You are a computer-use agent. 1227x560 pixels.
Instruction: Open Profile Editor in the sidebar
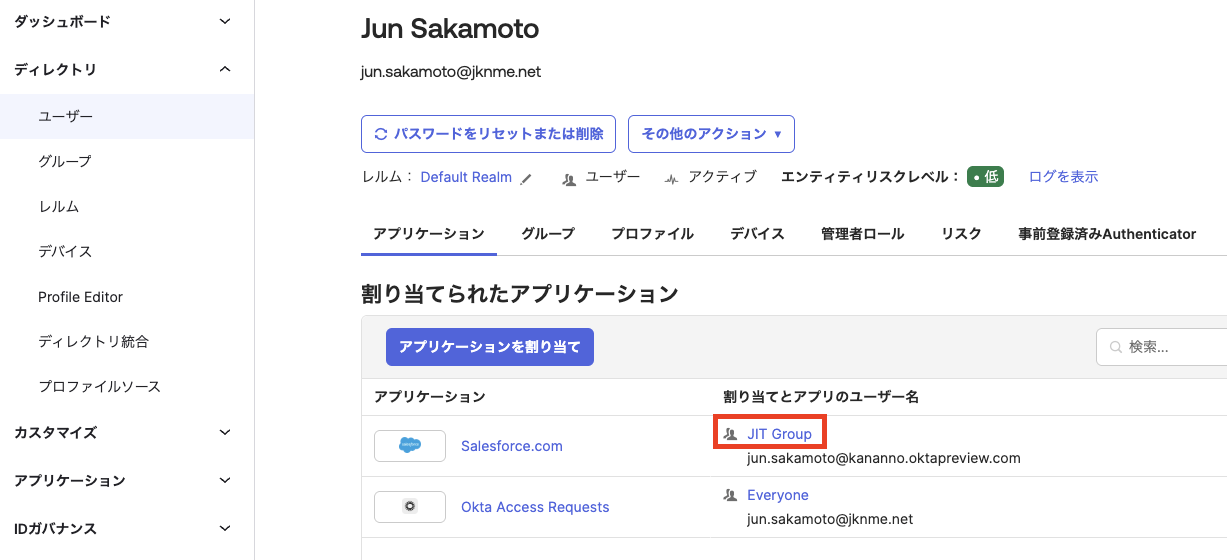coord(81,297)
